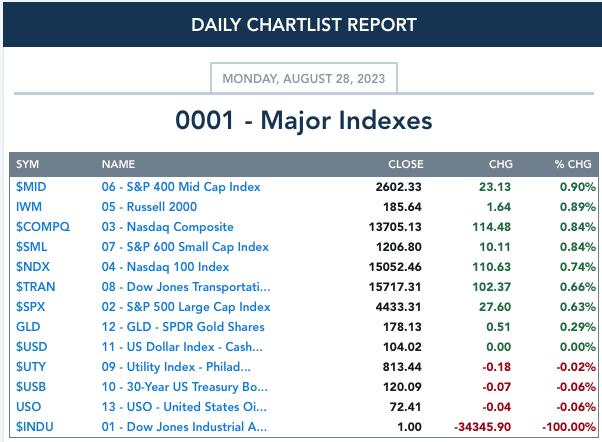
Task: Sort the table by the SYM column header
Action: (x=27, y=164)
